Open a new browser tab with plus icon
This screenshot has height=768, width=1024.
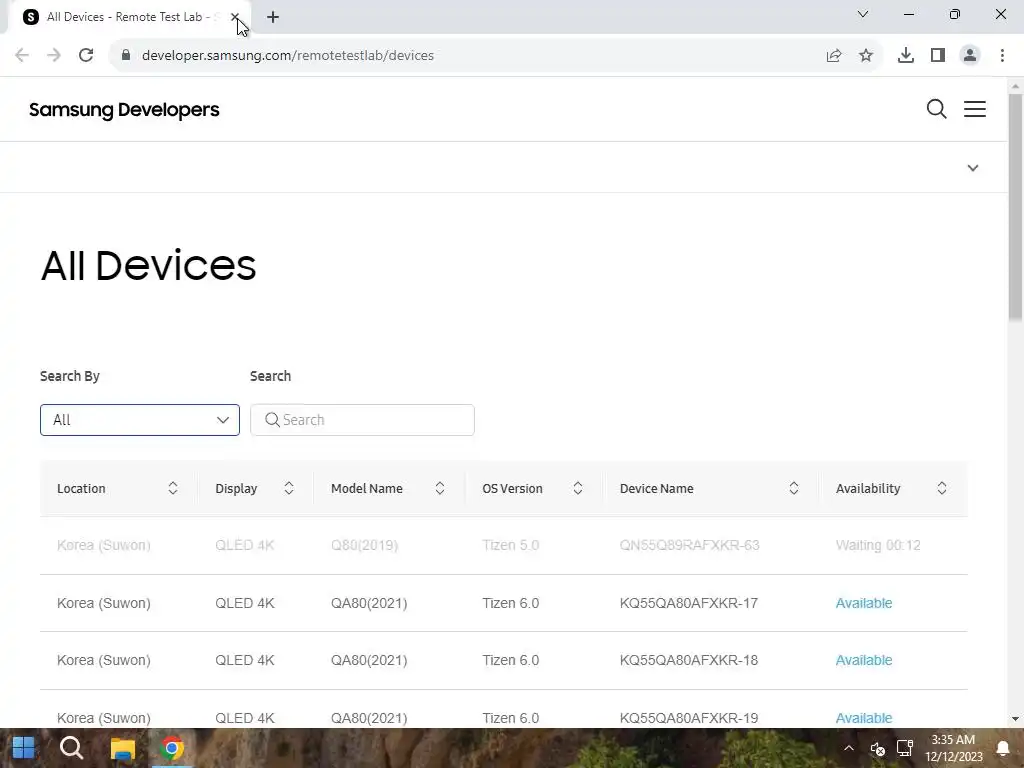(273, 17)
